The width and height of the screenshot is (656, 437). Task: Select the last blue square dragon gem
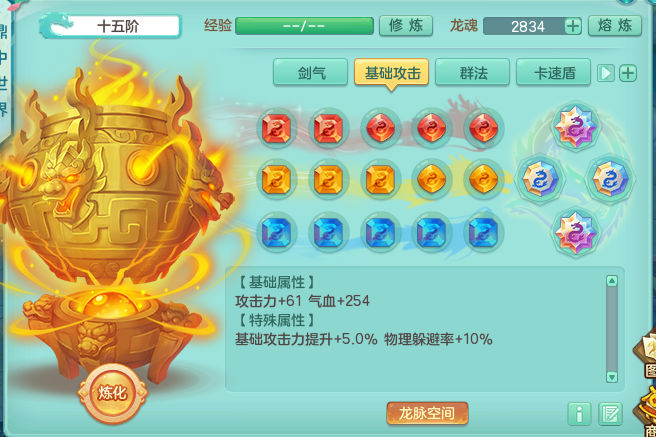coord(483,232)
